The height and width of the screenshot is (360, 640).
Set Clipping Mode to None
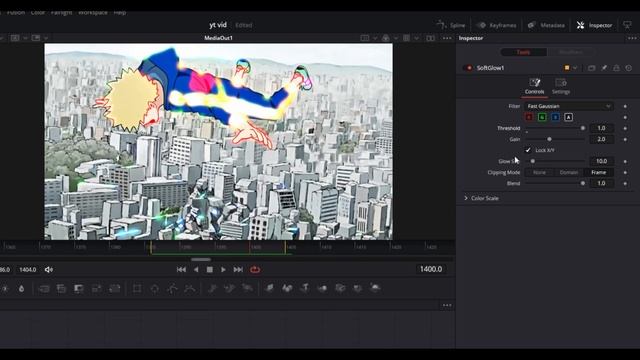(x=539, y=172)
